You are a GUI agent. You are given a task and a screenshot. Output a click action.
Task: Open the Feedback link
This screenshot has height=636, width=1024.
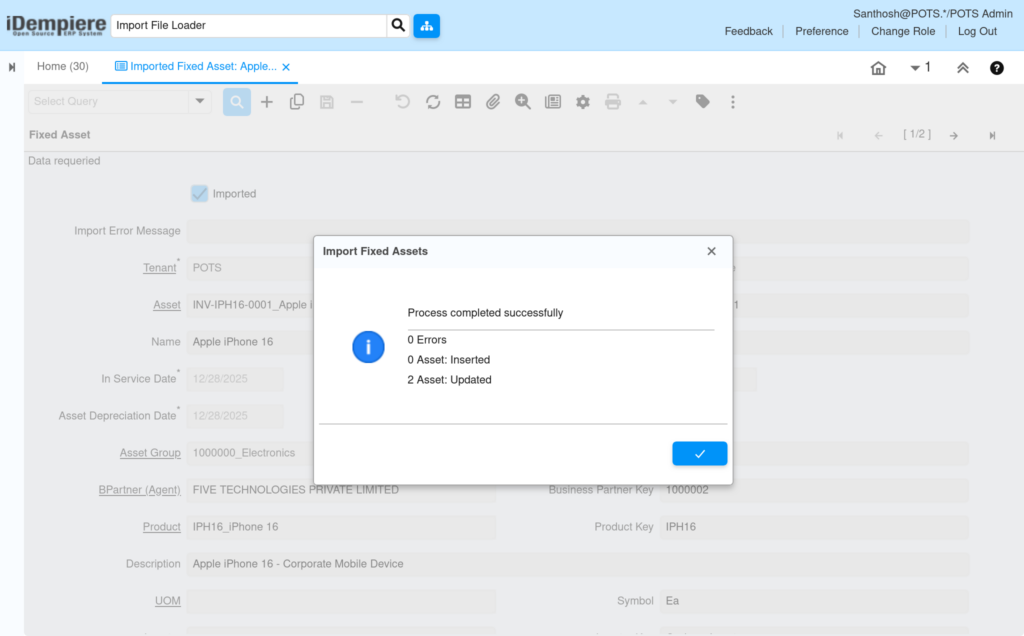point(748,31)
